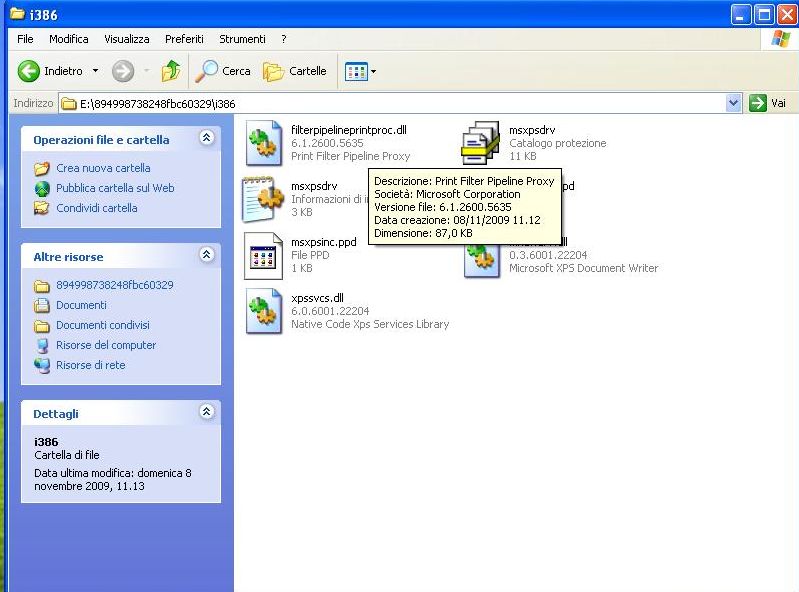Click Condividi cartella link

96,208
